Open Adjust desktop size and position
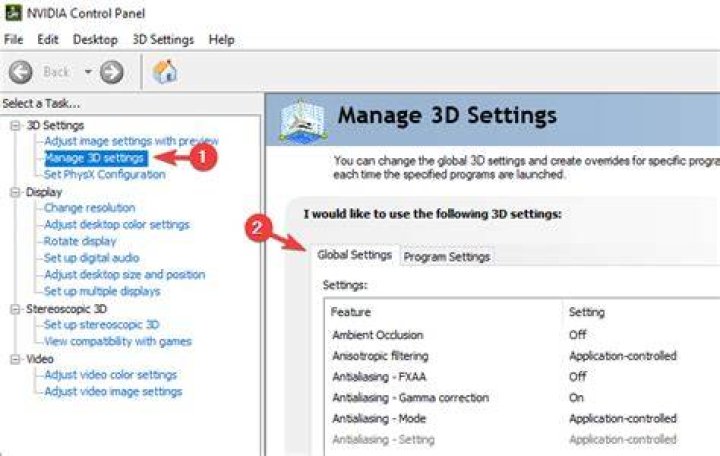The width and height of the screenshot is (720, 456). point(124,275)
